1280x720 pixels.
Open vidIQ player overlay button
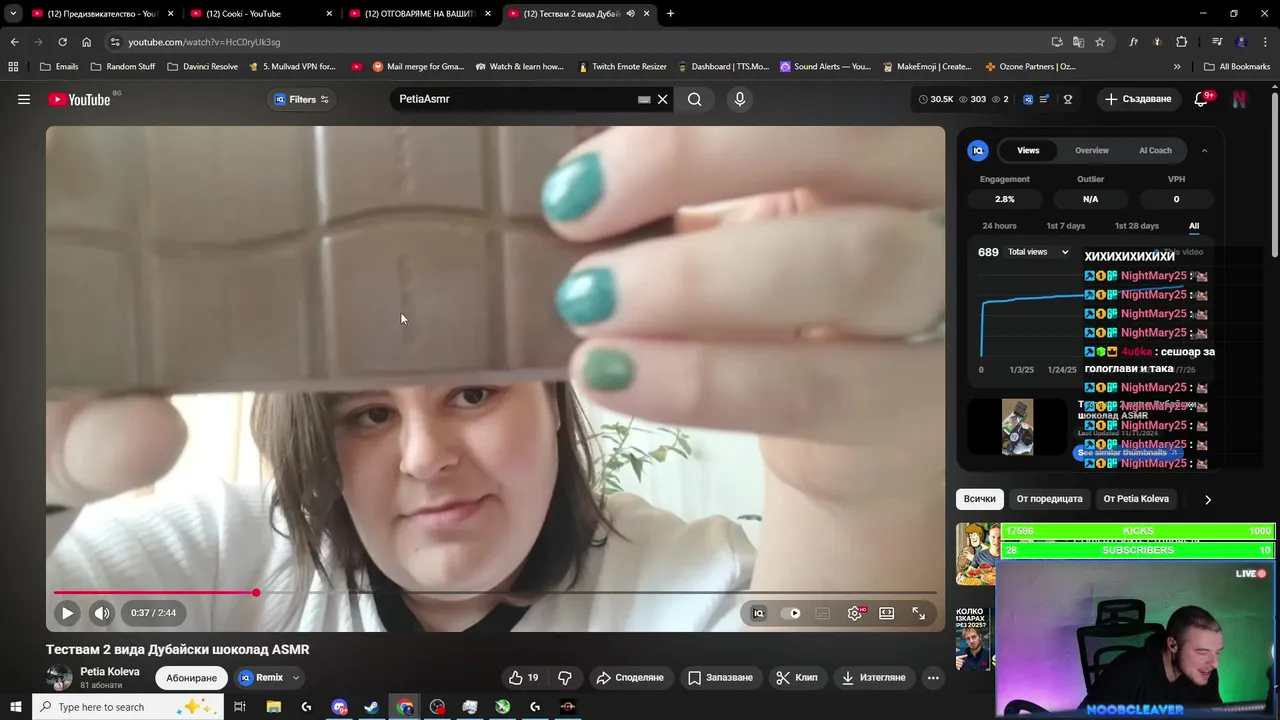click(758, 613)
